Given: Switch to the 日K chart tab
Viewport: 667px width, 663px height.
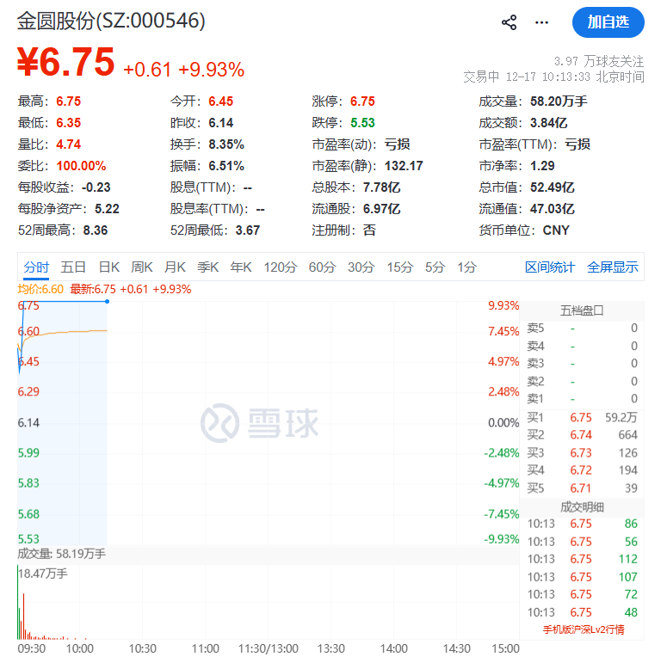Looking at the screenshot, I should [108, 267].
